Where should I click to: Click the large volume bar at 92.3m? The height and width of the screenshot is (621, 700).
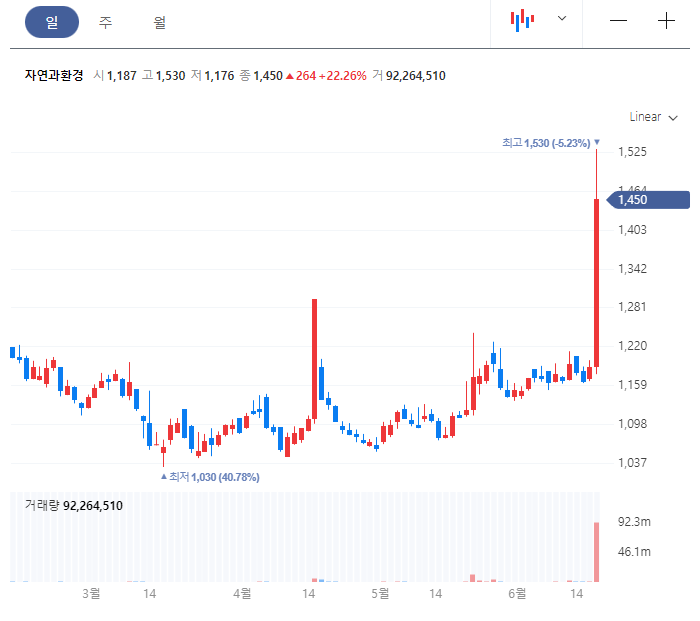point(596,552)
